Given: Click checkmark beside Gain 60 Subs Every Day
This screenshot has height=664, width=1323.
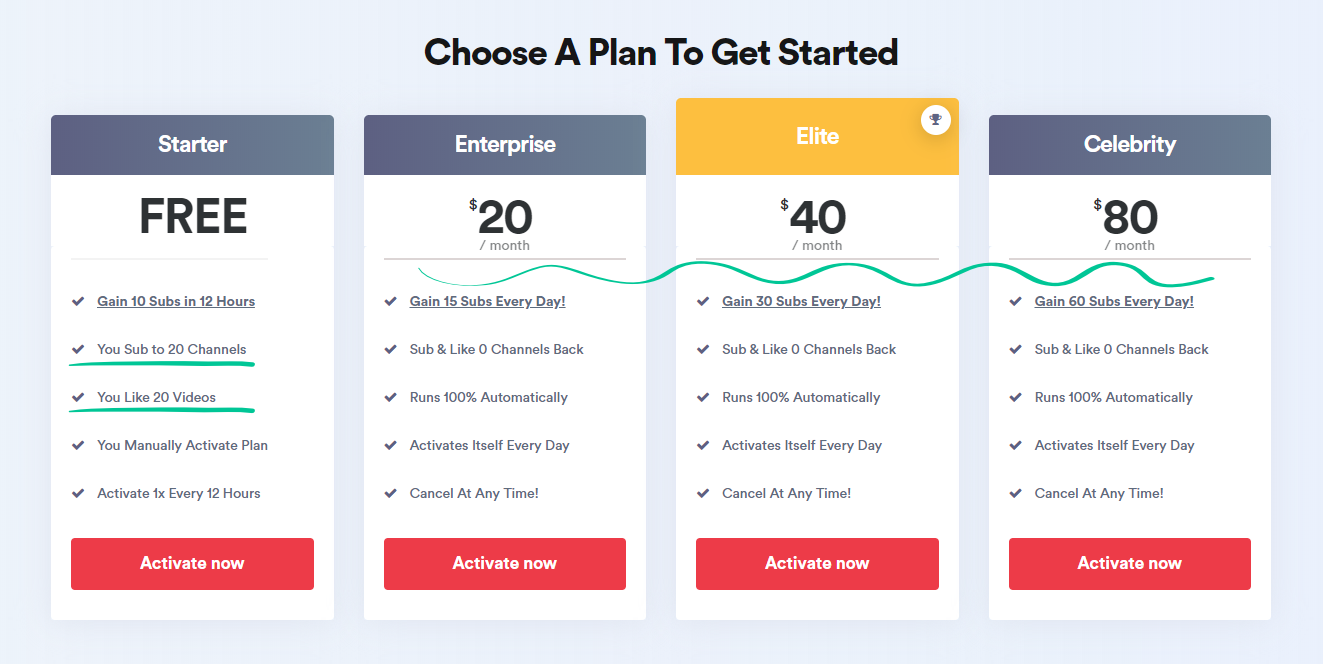Looking at the screenshot, I should pos(1016,301).
